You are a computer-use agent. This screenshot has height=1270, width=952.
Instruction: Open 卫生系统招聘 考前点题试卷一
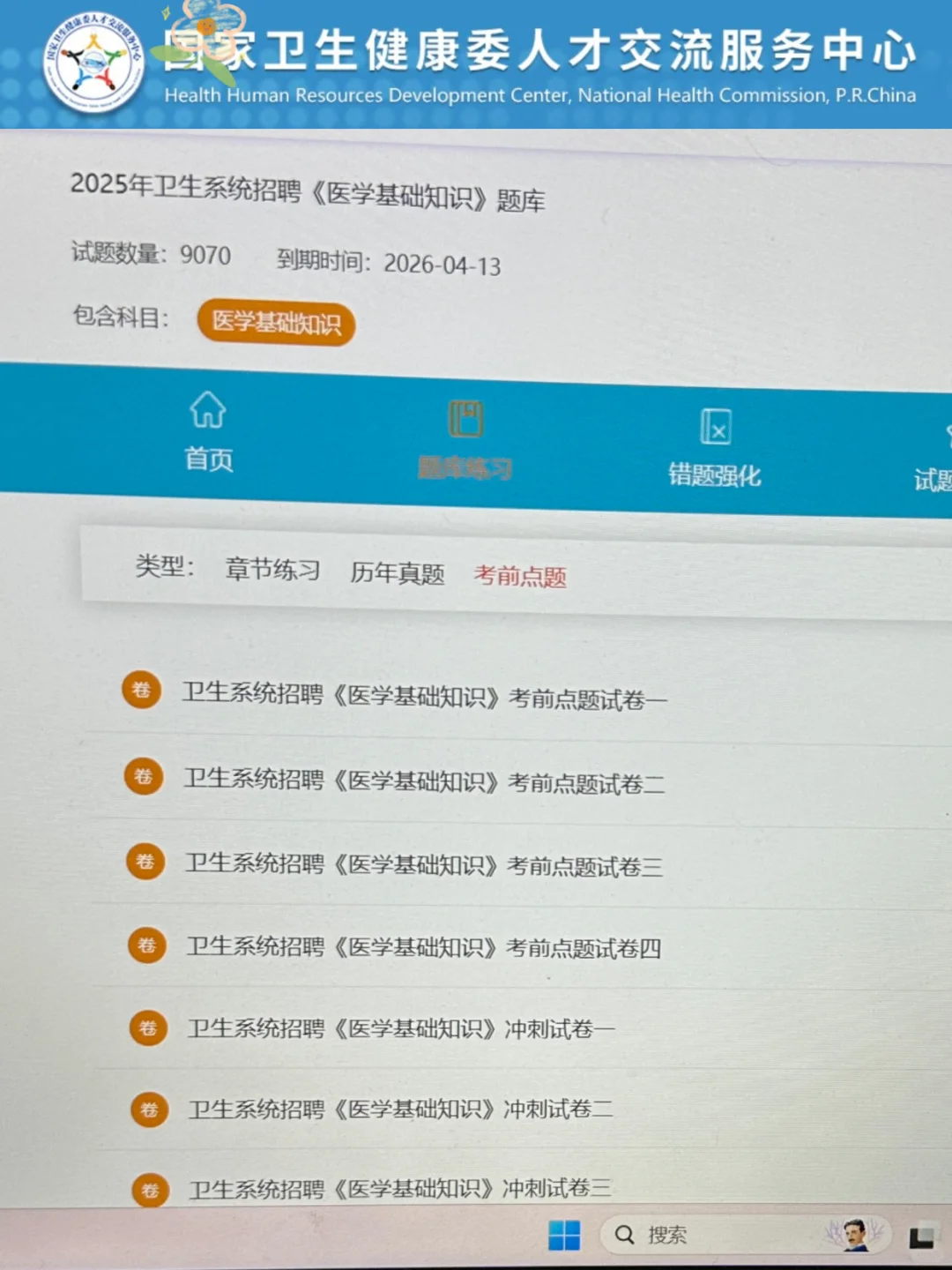[x=425, y=698]
